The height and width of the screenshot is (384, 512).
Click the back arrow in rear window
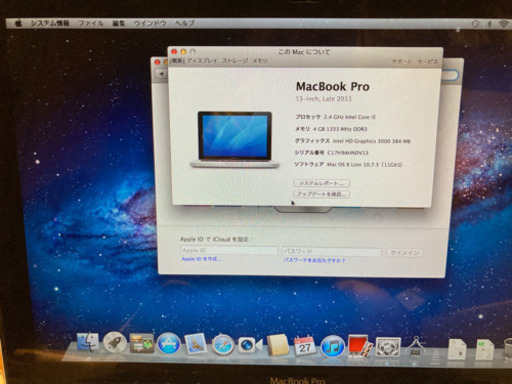tap(161, 74)
